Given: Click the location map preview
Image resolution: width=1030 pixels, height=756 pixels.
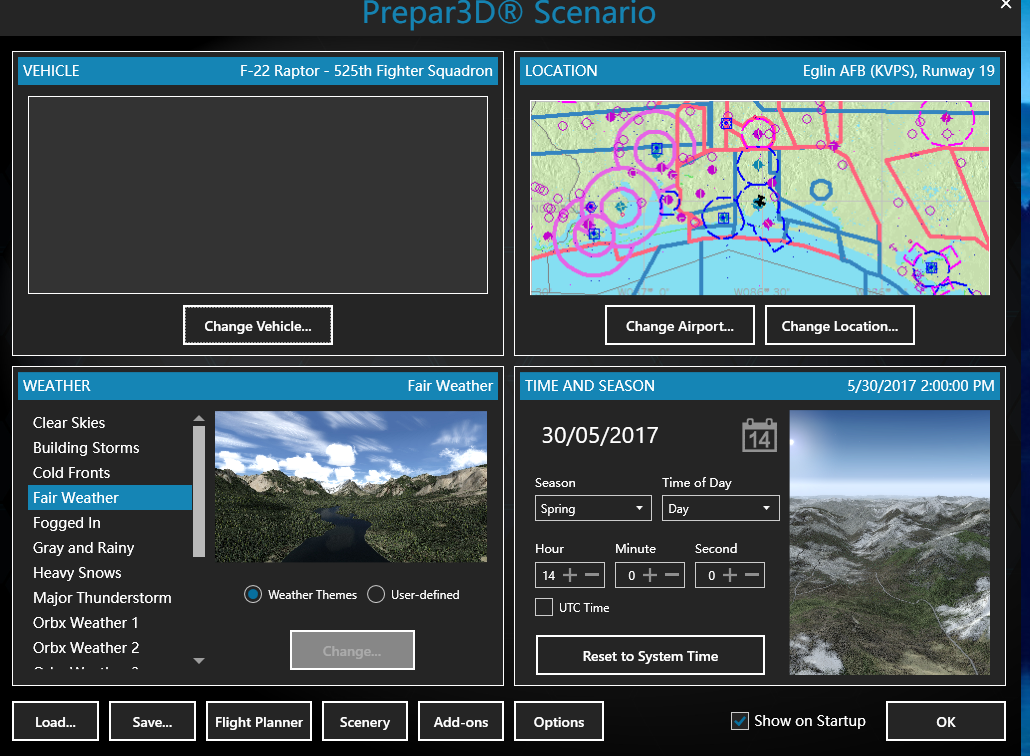Looking at the screenshot, I should [759, 197].
